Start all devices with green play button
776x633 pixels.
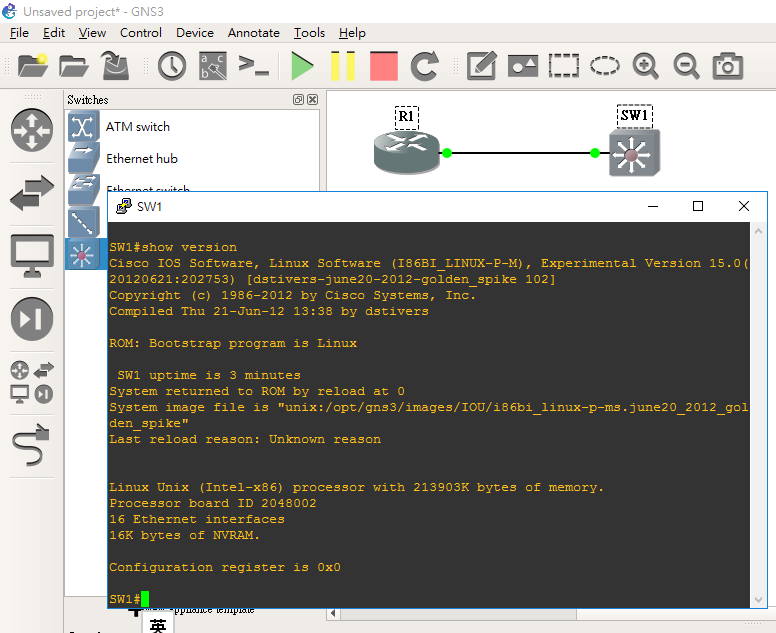pyautogui.click(x=302, y=65)
